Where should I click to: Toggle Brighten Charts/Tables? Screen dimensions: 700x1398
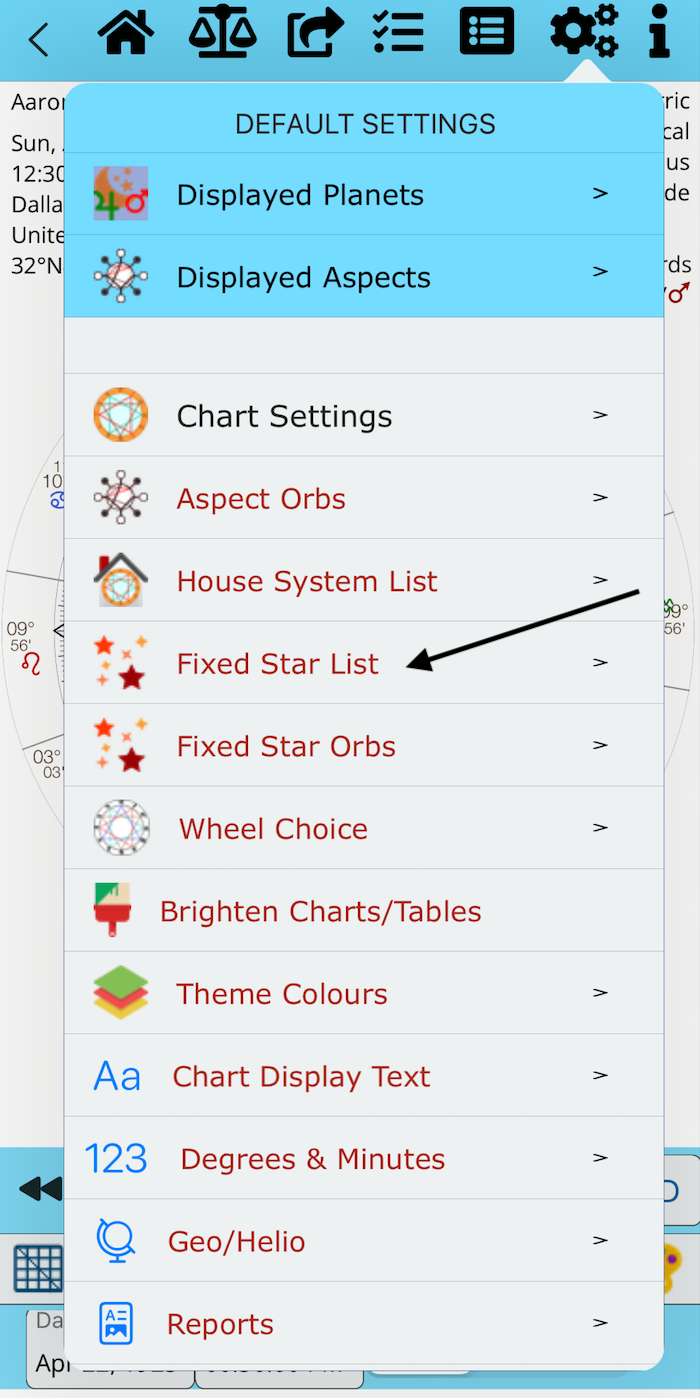(320, 911)
